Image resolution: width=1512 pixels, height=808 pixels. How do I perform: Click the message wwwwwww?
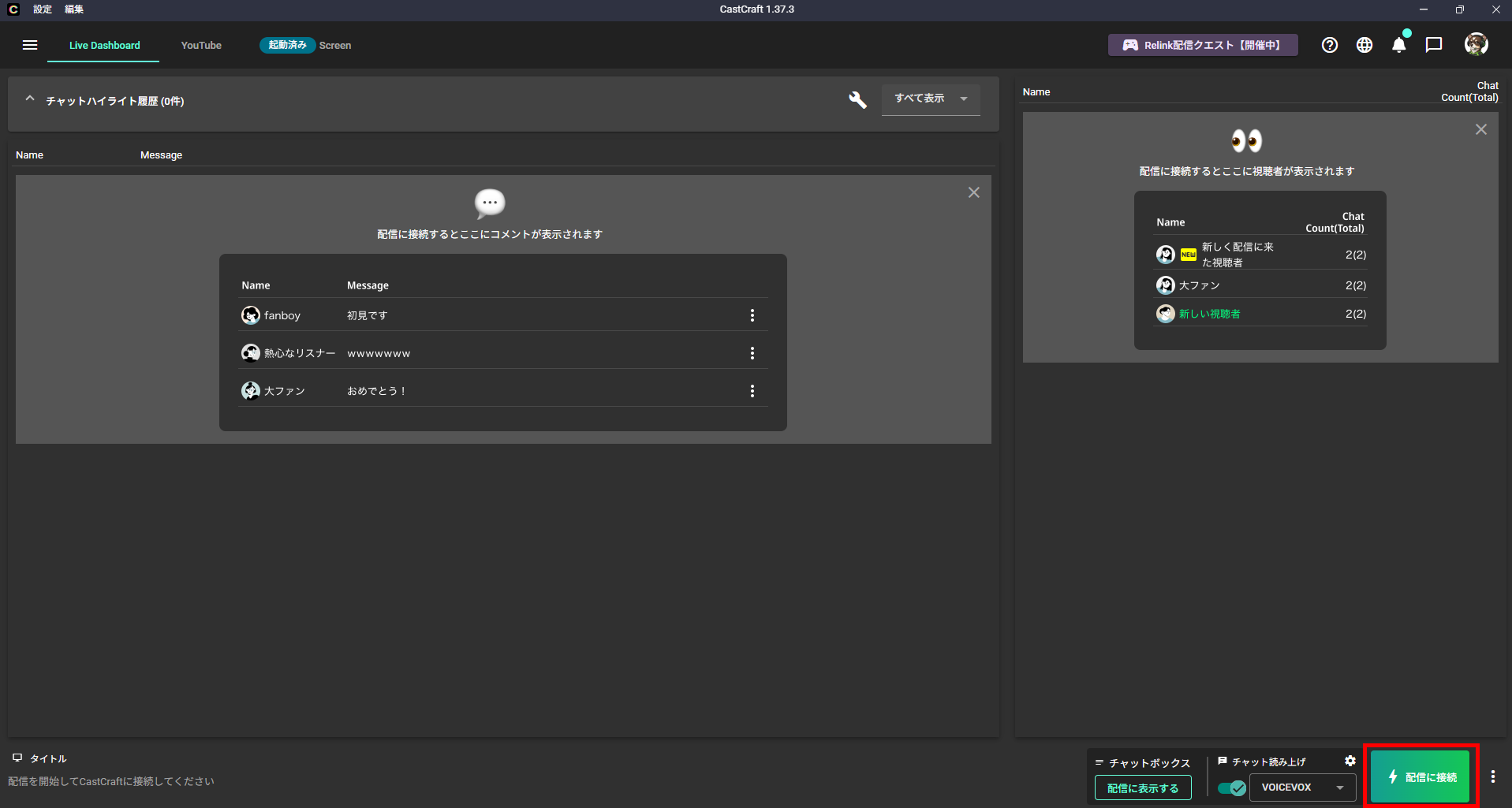pos(379,353)
